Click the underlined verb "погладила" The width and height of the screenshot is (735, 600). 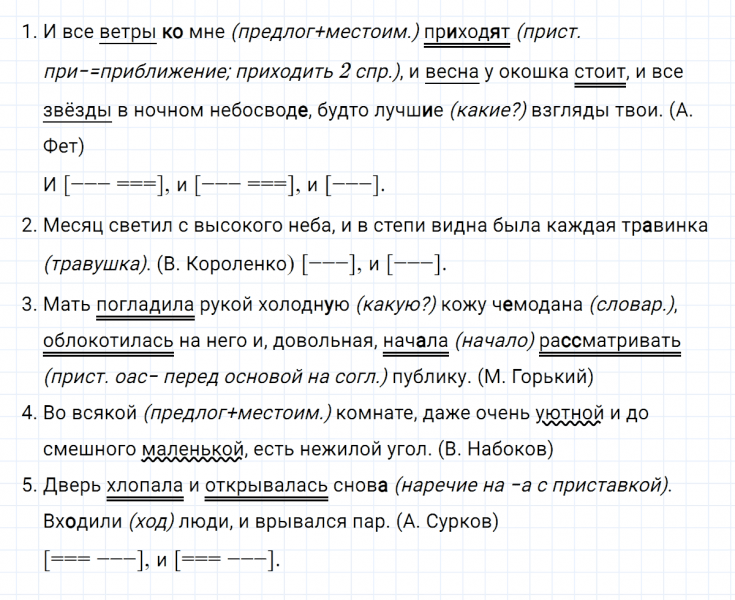pos(139,304)
